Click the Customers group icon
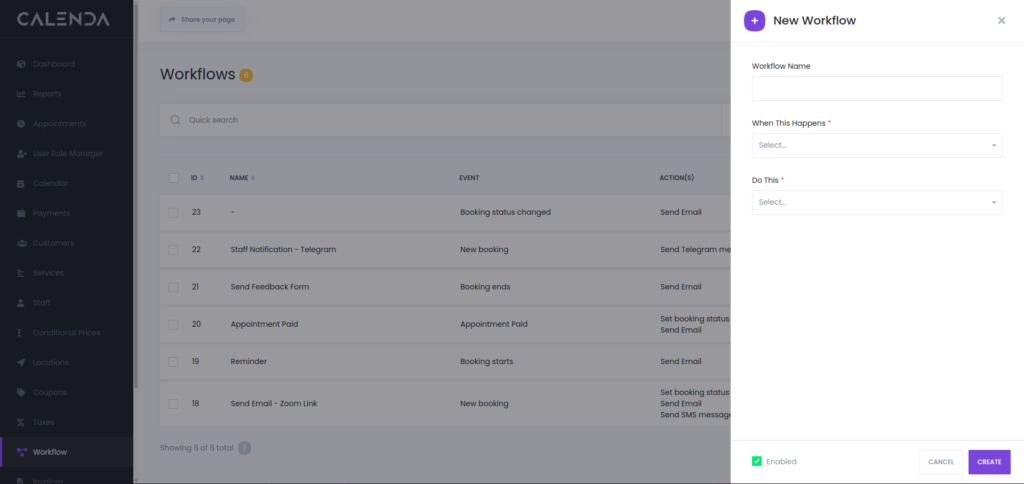 tap(21, 243)
